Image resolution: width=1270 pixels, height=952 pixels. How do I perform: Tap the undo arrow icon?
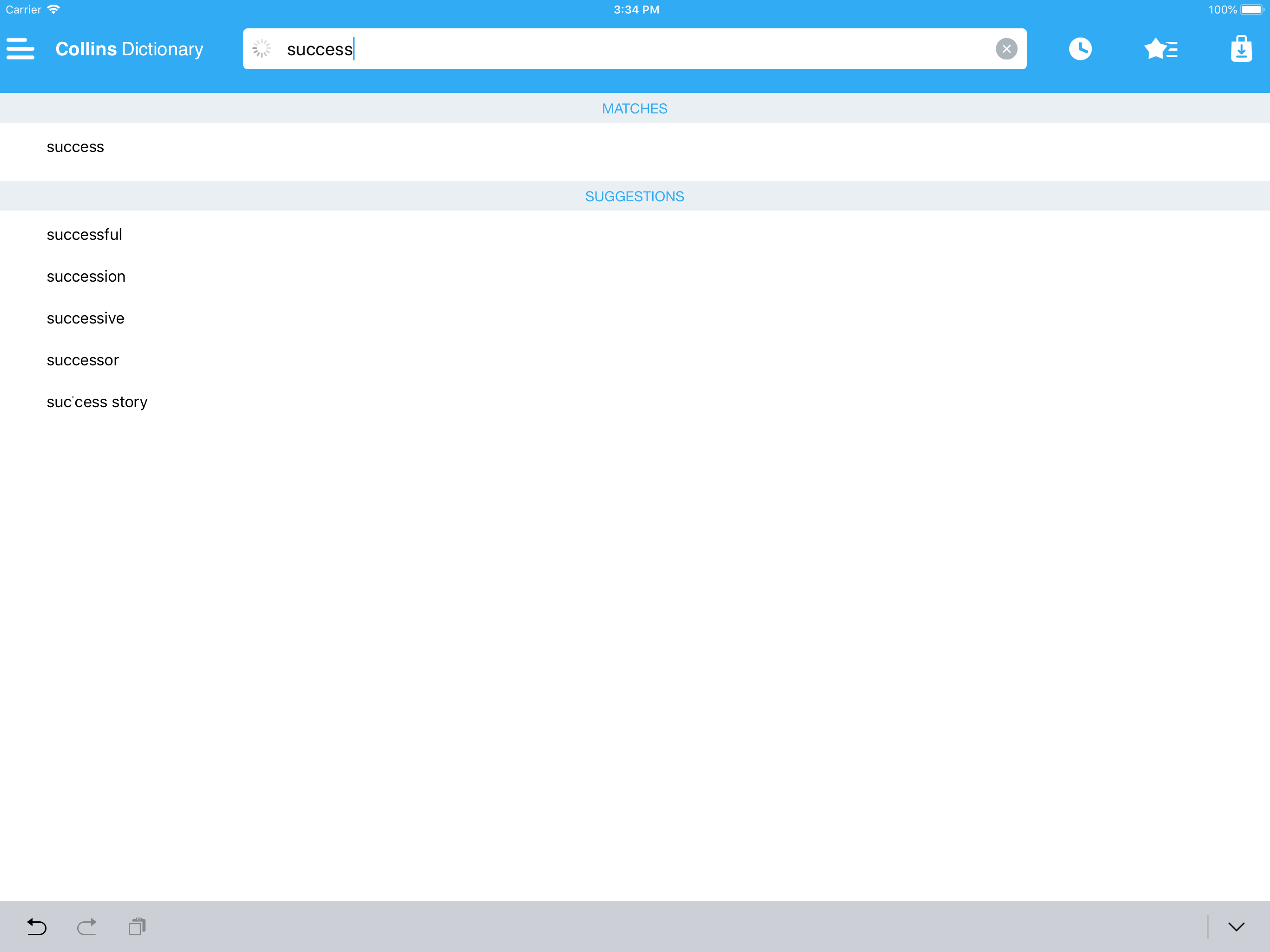[x=37, y=926]
